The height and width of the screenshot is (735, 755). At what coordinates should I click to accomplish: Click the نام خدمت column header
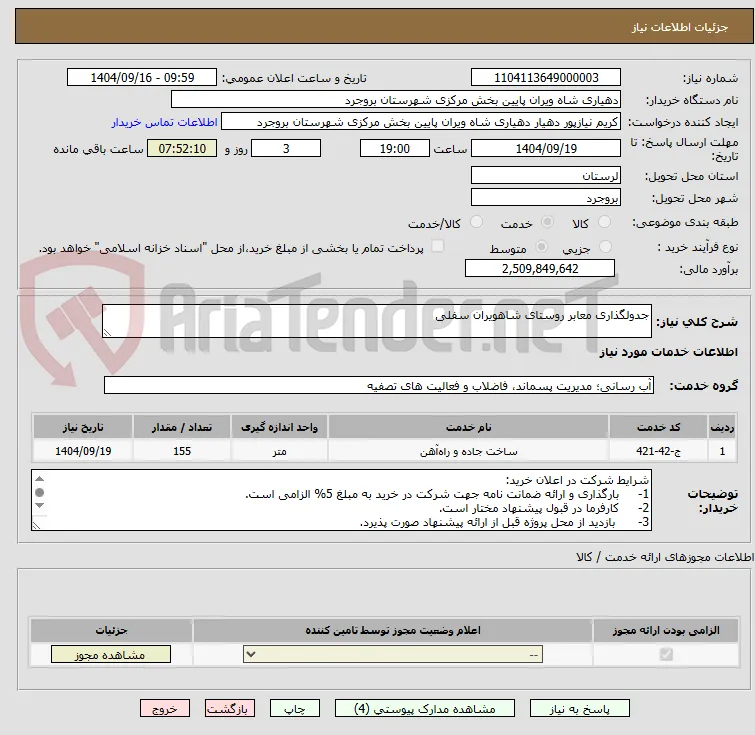469,427
